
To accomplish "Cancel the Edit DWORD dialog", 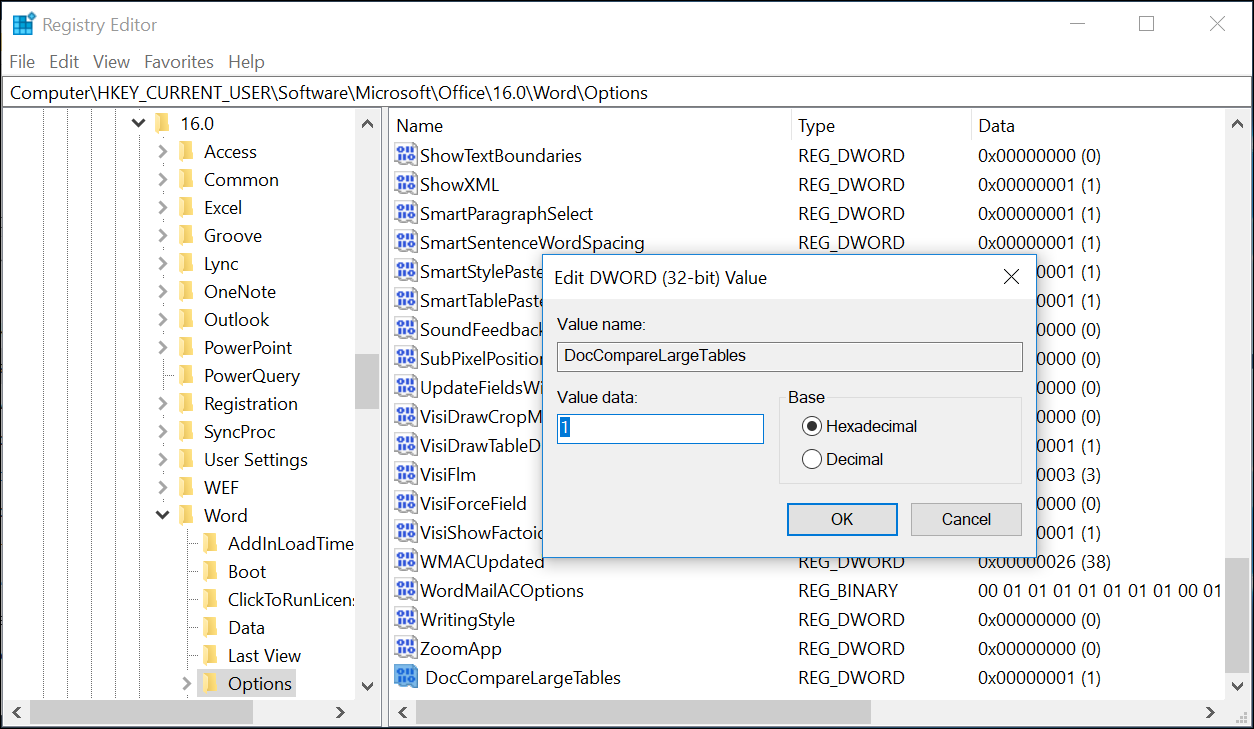I will [965, 519].
